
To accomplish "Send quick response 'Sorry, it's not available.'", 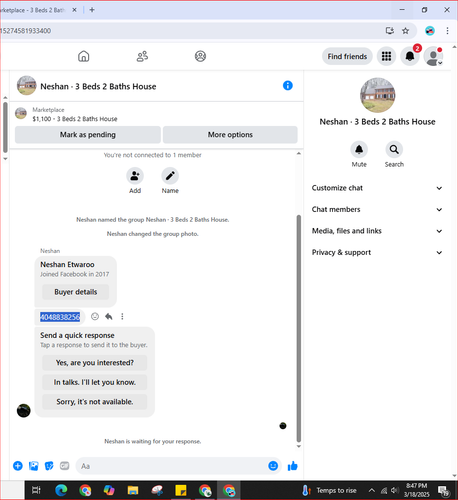I will [95, 402].
